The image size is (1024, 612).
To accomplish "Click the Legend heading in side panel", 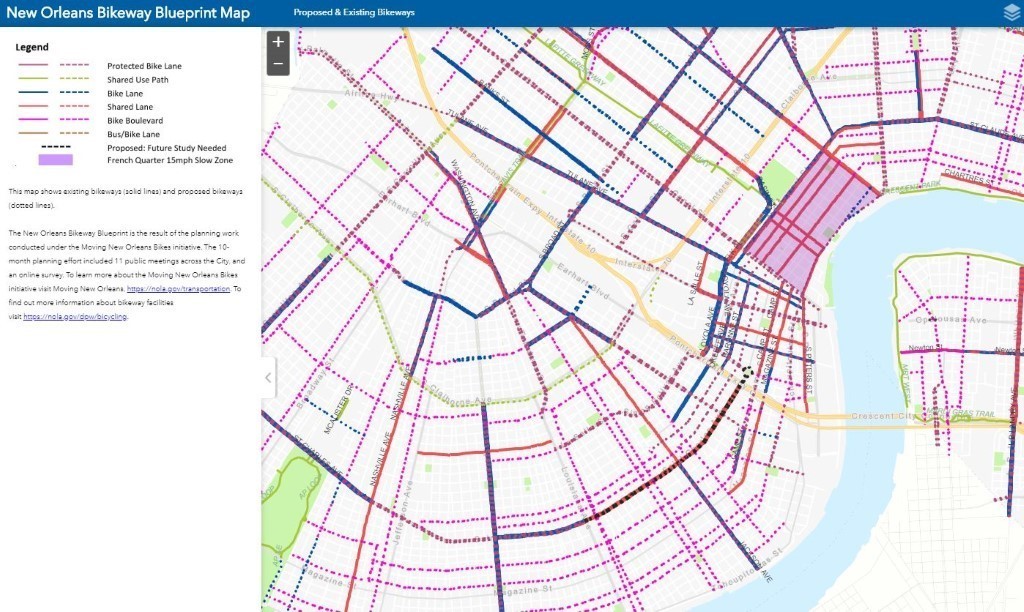I will click(x=32, y=47).
